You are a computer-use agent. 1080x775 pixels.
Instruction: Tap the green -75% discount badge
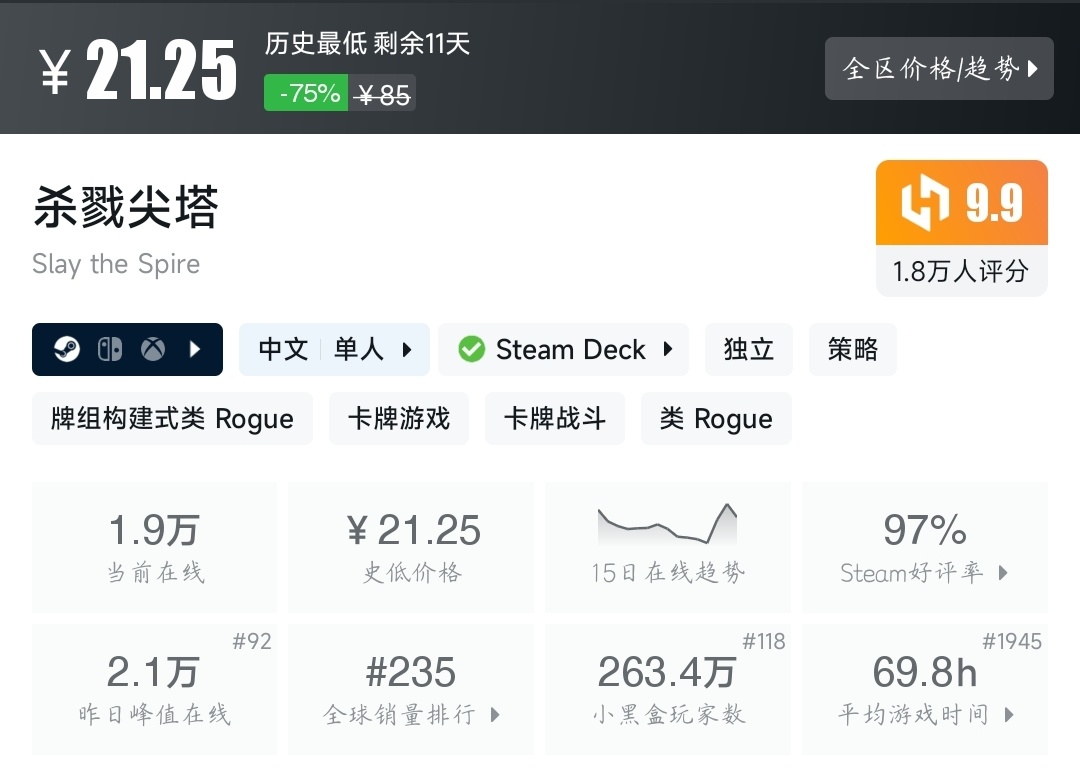pyautogui.click(x=306, y=94)
